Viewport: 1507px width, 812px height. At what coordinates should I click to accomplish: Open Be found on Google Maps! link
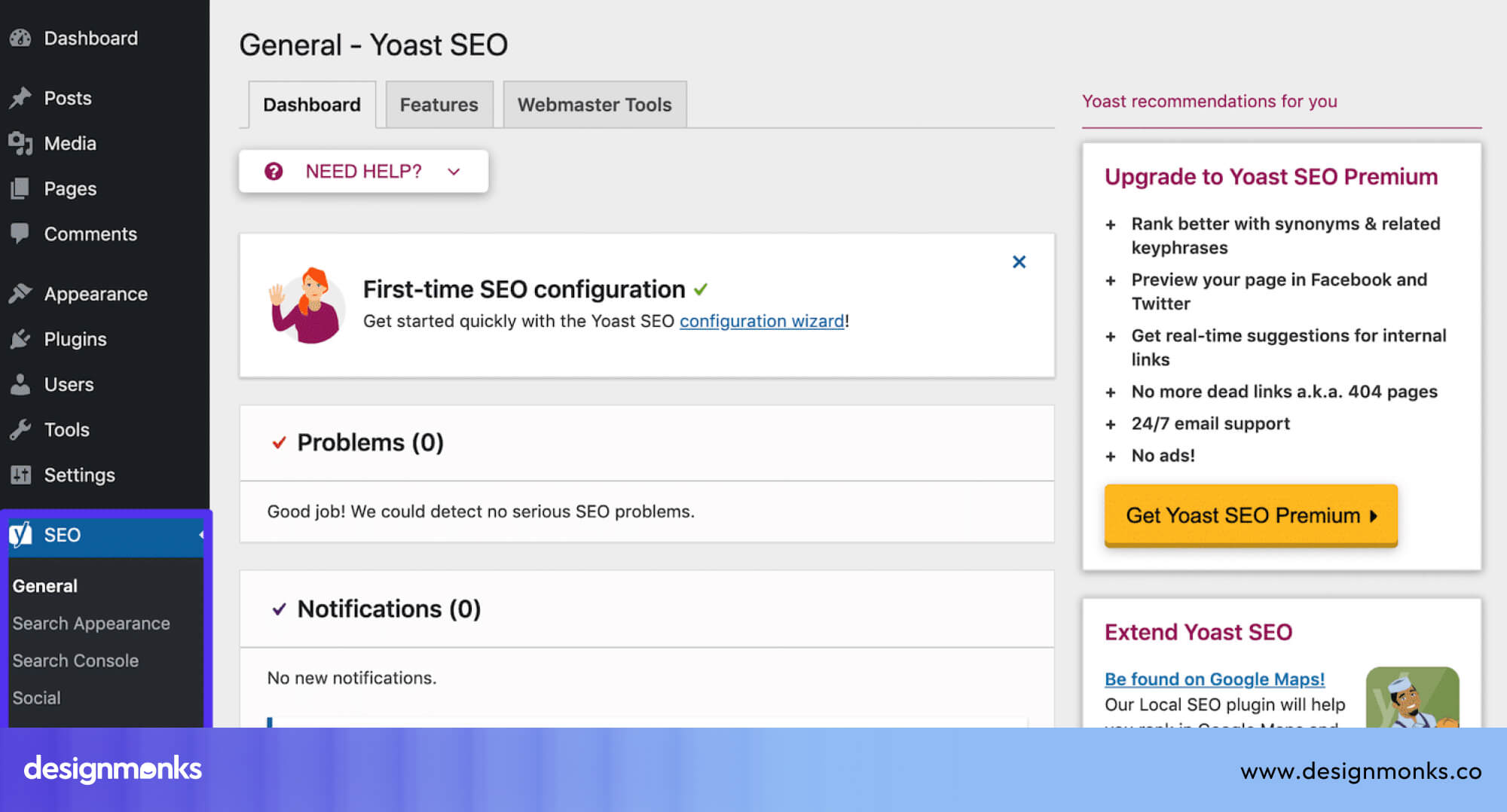pos(1215,679)
